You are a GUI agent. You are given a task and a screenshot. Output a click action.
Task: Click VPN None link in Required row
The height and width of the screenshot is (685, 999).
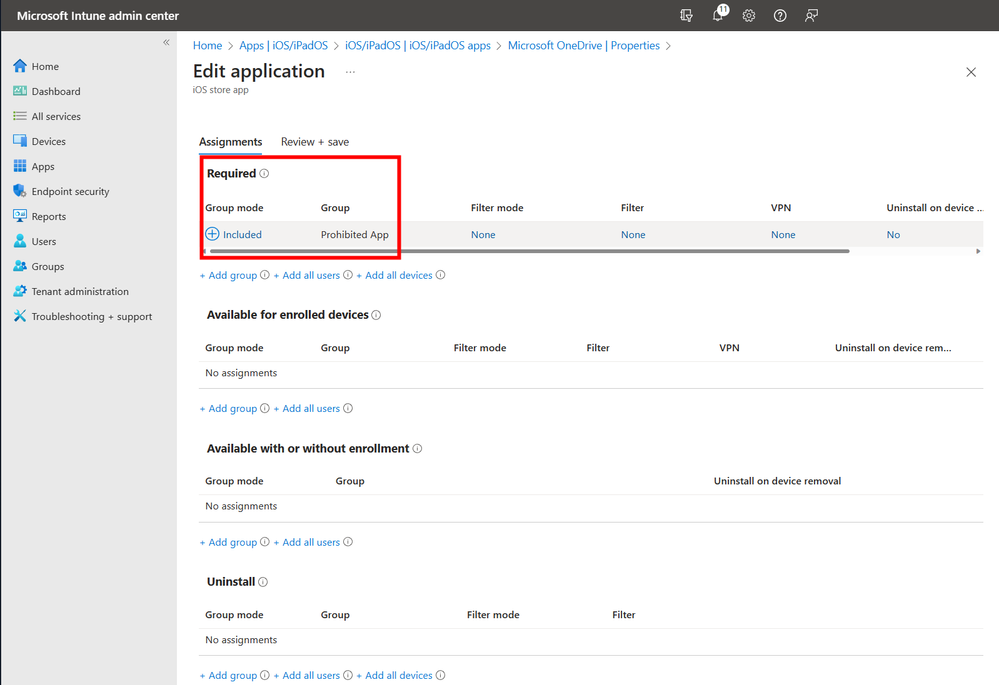(783, 234)
